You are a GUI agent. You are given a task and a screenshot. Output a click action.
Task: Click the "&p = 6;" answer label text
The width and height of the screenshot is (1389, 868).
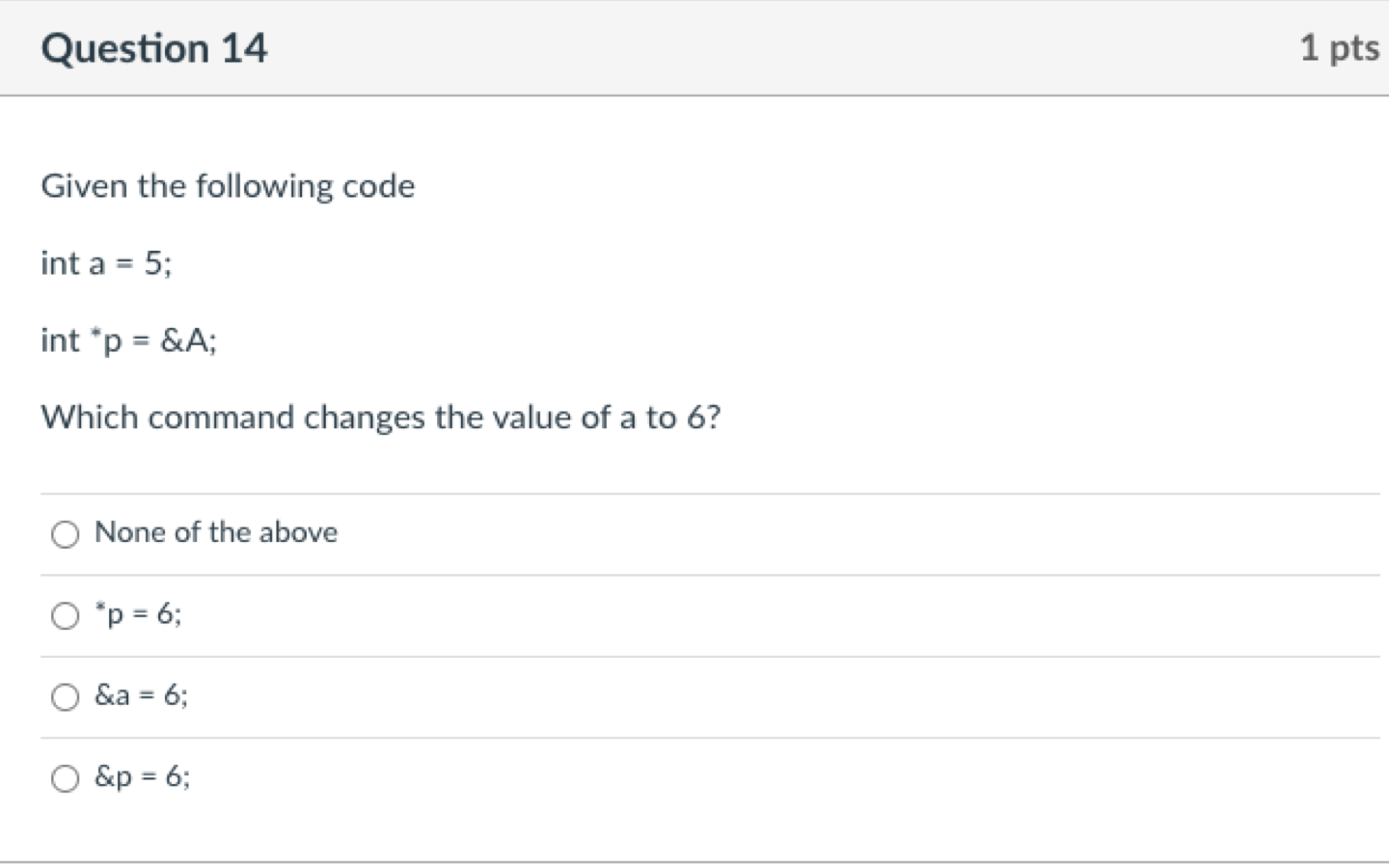tap(143, 776)
